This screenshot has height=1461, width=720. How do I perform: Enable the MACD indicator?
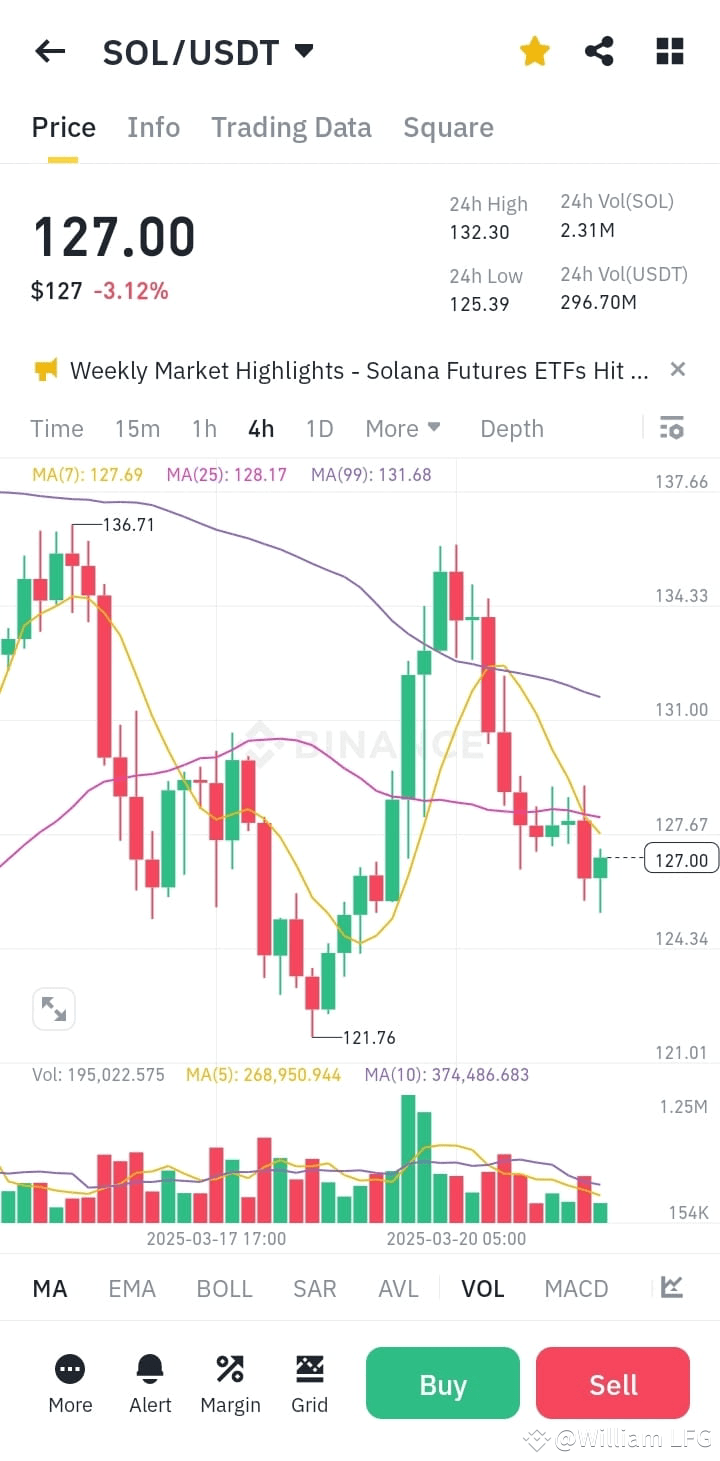click(576, 1289)
